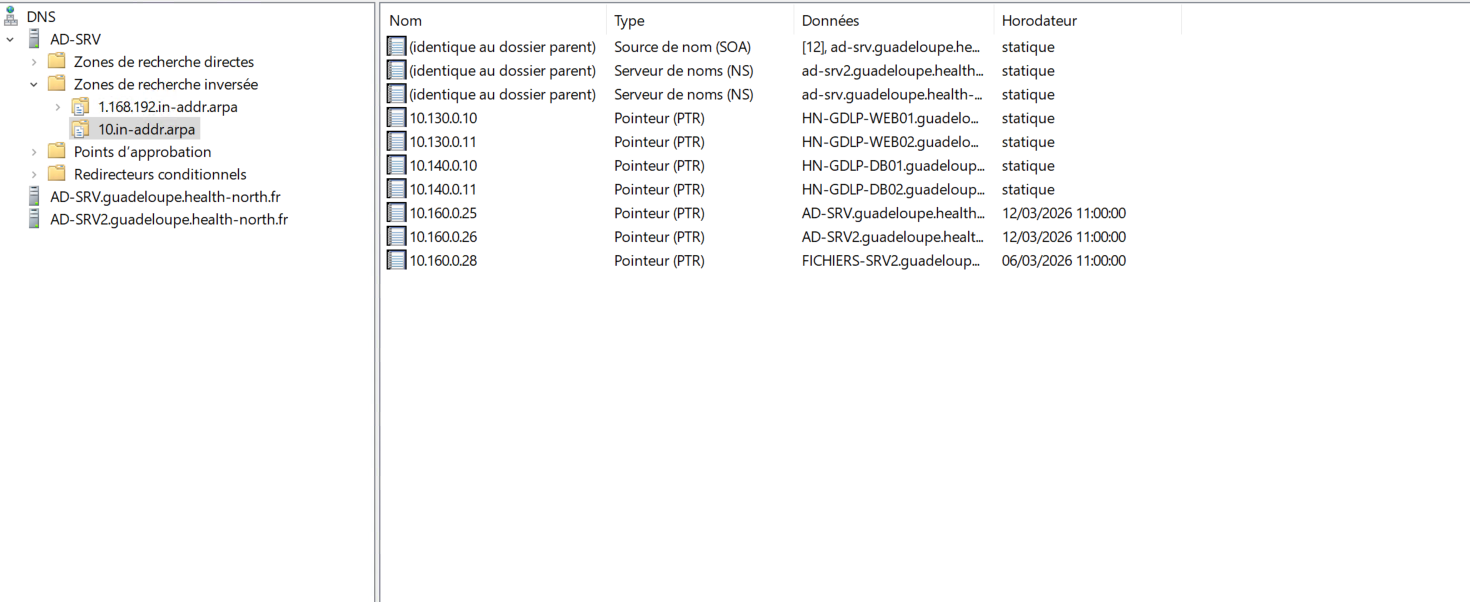Click the PTR record icon for HN-GDLP-DB01
Image resolution: width=1470 pixels, height=602 pixels.
coord(396,165)
